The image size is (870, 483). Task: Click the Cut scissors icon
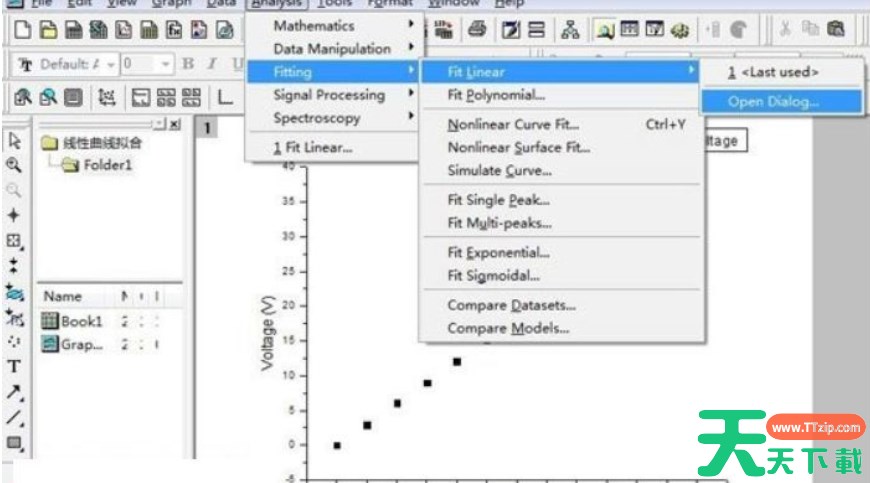(x=785, y=29)
